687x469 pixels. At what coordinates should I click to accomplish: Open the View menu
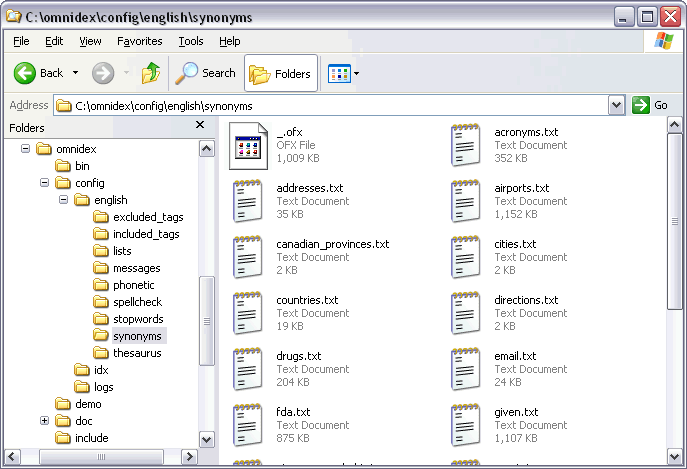(x=90, y=41)
